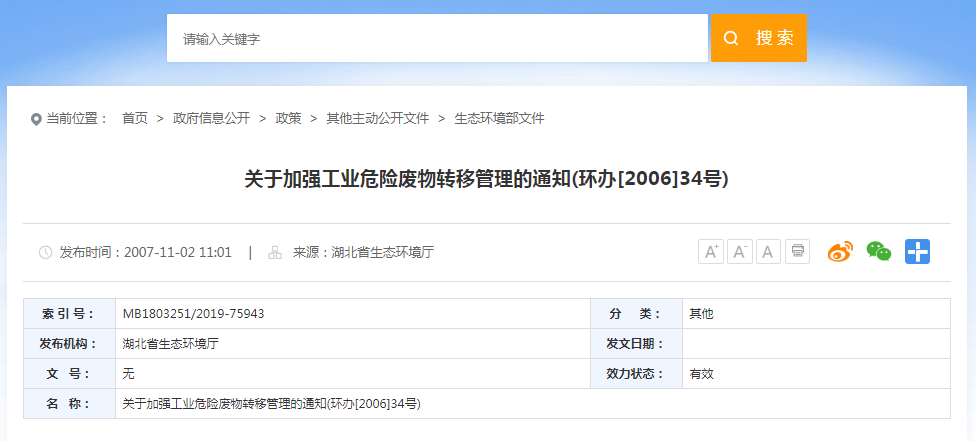Open 政府信息公开 breadcrumb link
Screen dimensions: 976x442
212,118
